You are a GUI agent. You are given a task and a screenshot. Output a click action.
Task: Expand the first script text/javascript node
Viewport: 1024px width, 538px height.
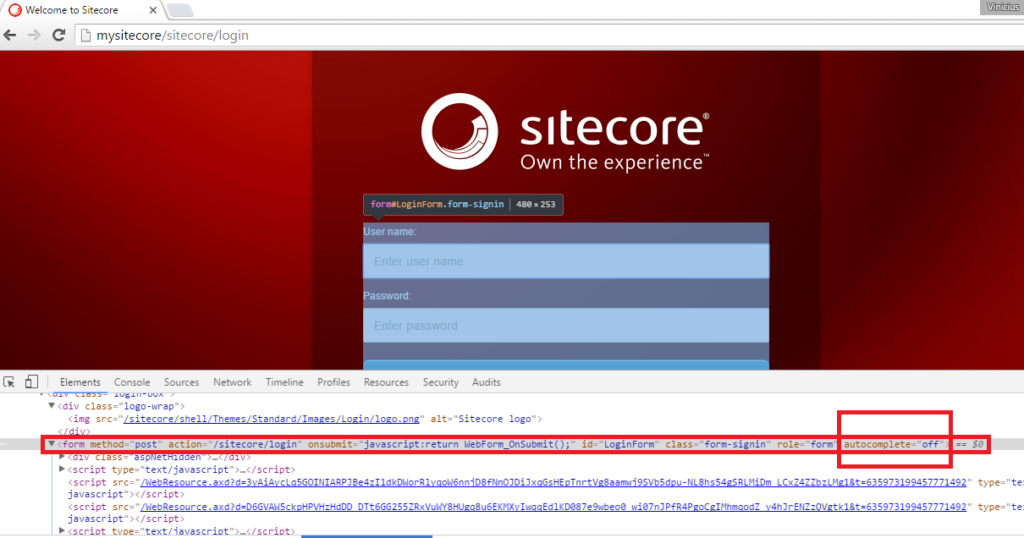(62, 469)
